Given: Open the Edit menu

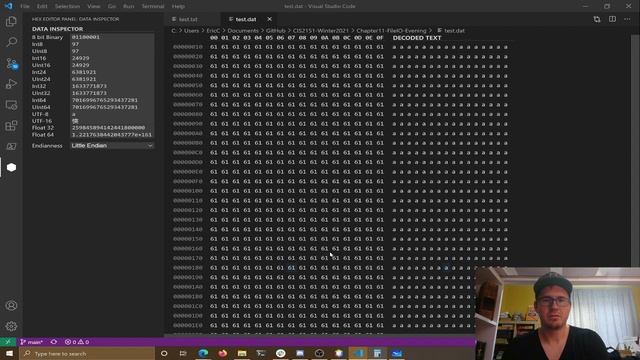Looking at the screenshot, I should (42, 6).
